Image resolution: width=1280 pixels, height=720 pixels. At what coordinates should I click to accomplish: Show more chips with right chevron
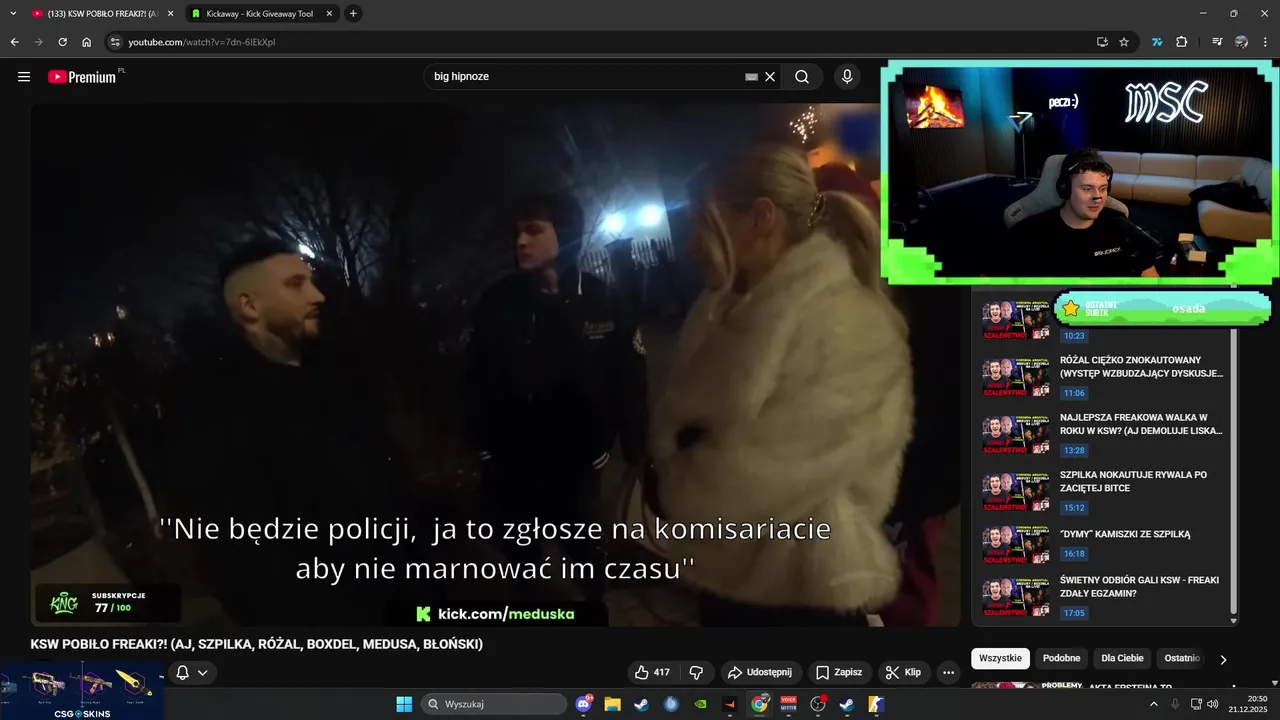point(1222,659)
